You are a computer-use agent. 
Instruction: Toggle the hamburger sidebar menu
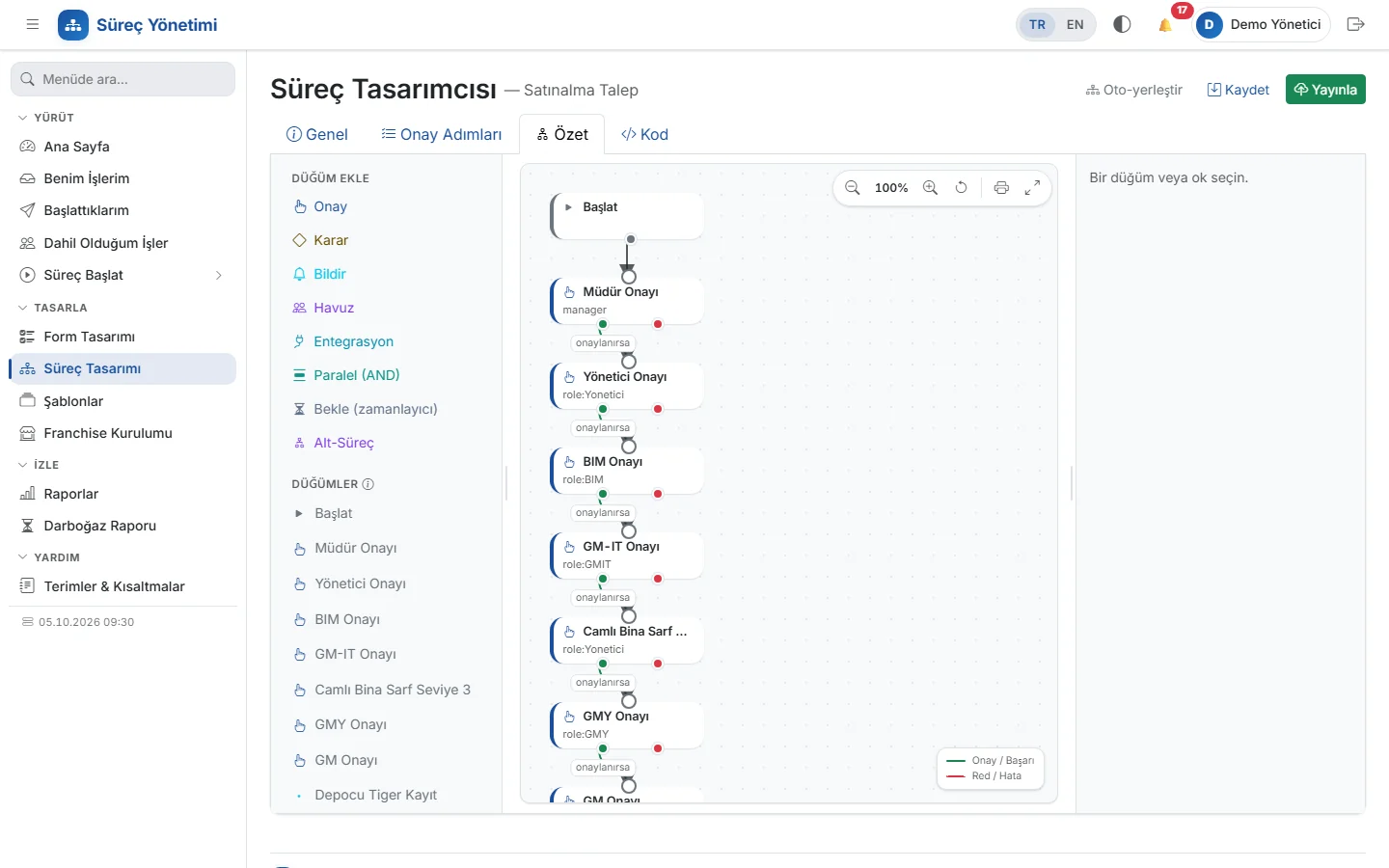click(x=33, y=25)
